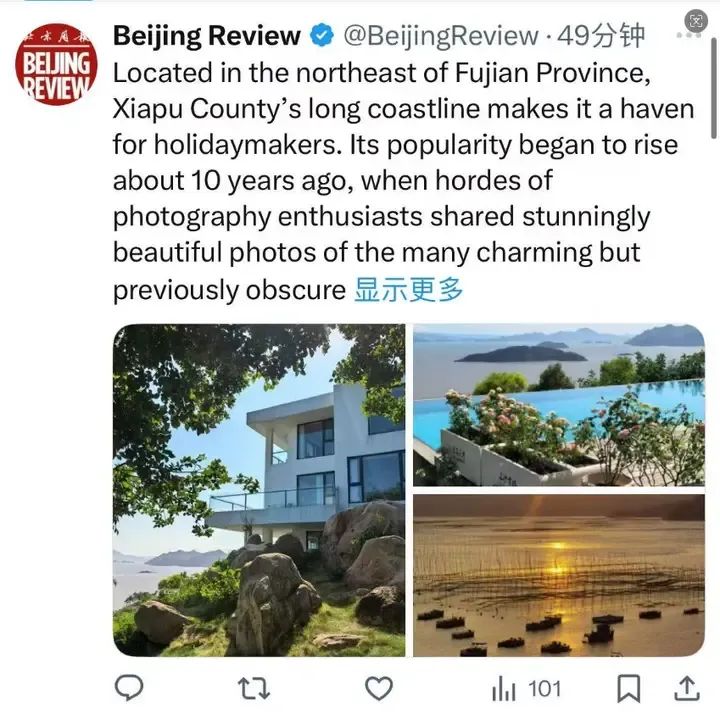View the infinity pool with roses photo
This screenshot has height=728, width=720.
559,405
